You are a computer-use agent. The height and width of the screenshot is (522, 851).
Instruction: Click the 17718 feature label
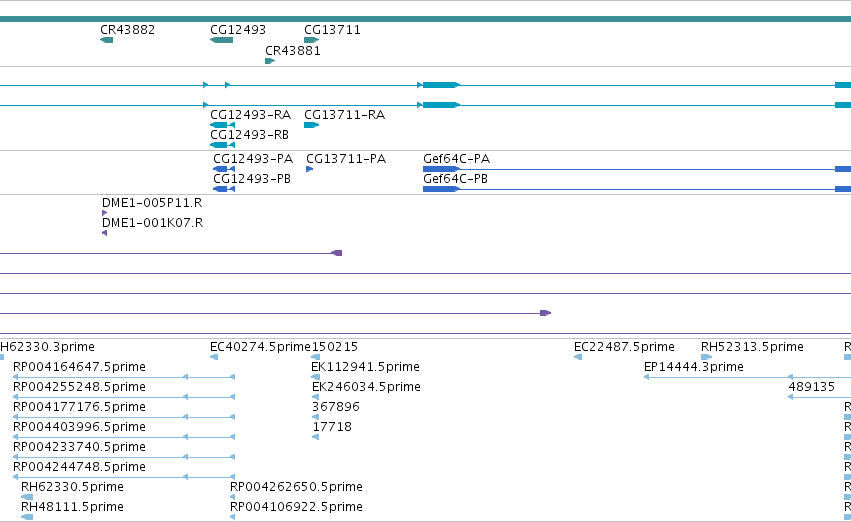click(332, 426)
